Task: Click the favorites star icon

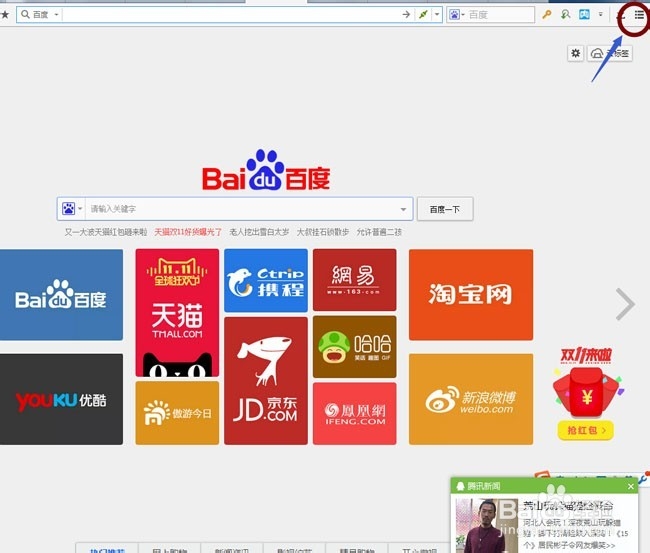Action: point(5,15)
